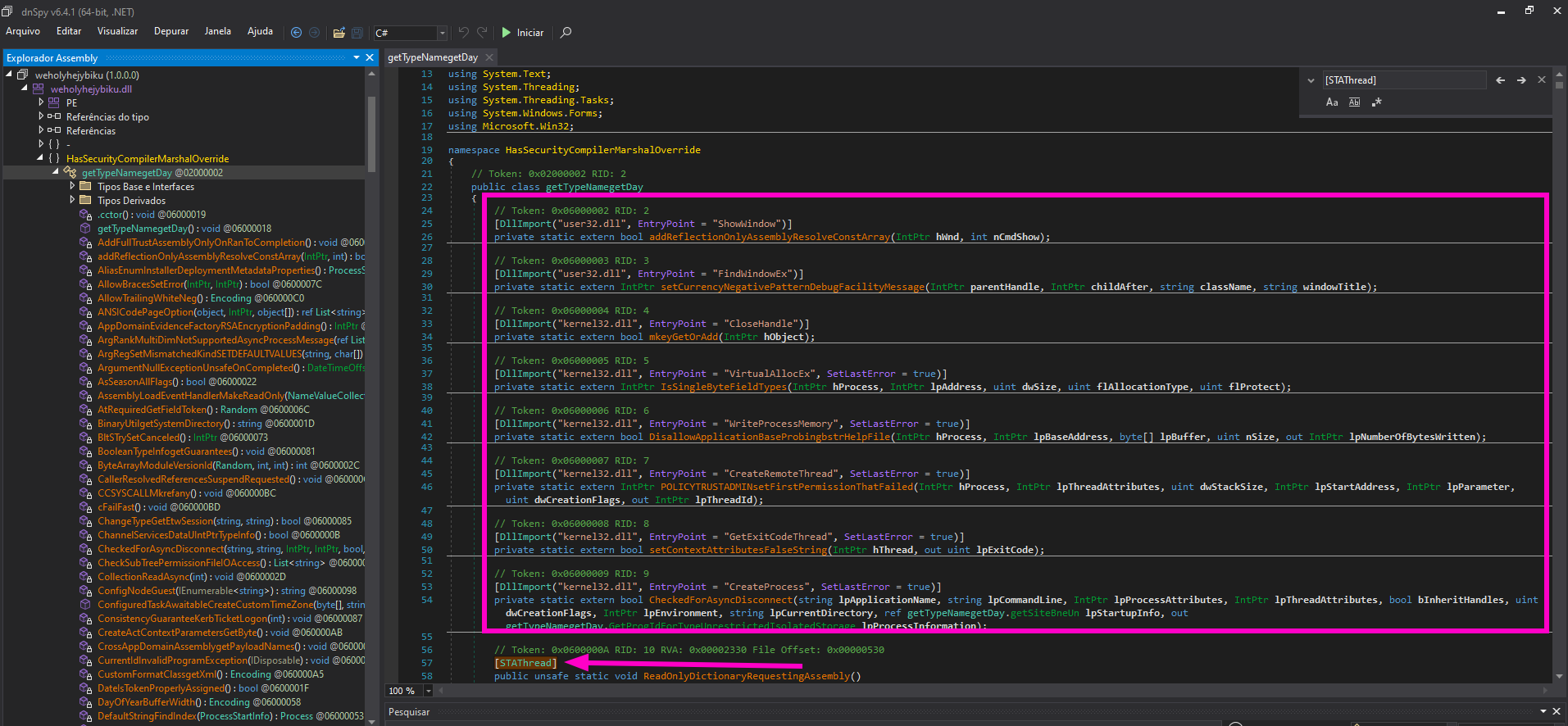Open the Arquivo menu
The height and width of the screenshot is (726, 1568).
pyautogui.click(x=23, y=31)
